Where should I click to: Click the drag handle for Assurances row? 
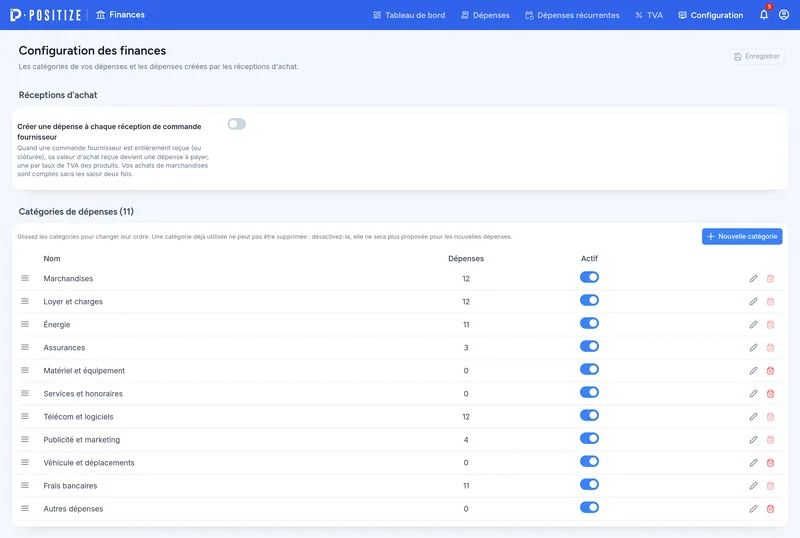[x=25, y=347]
